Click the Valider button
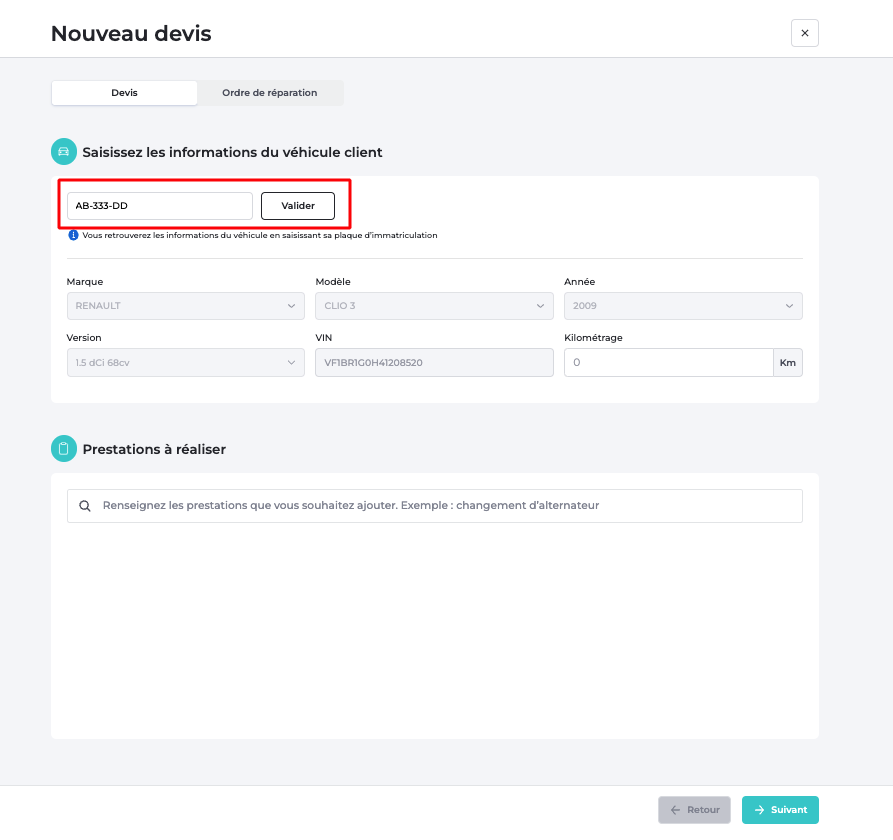 click(298, 206)
